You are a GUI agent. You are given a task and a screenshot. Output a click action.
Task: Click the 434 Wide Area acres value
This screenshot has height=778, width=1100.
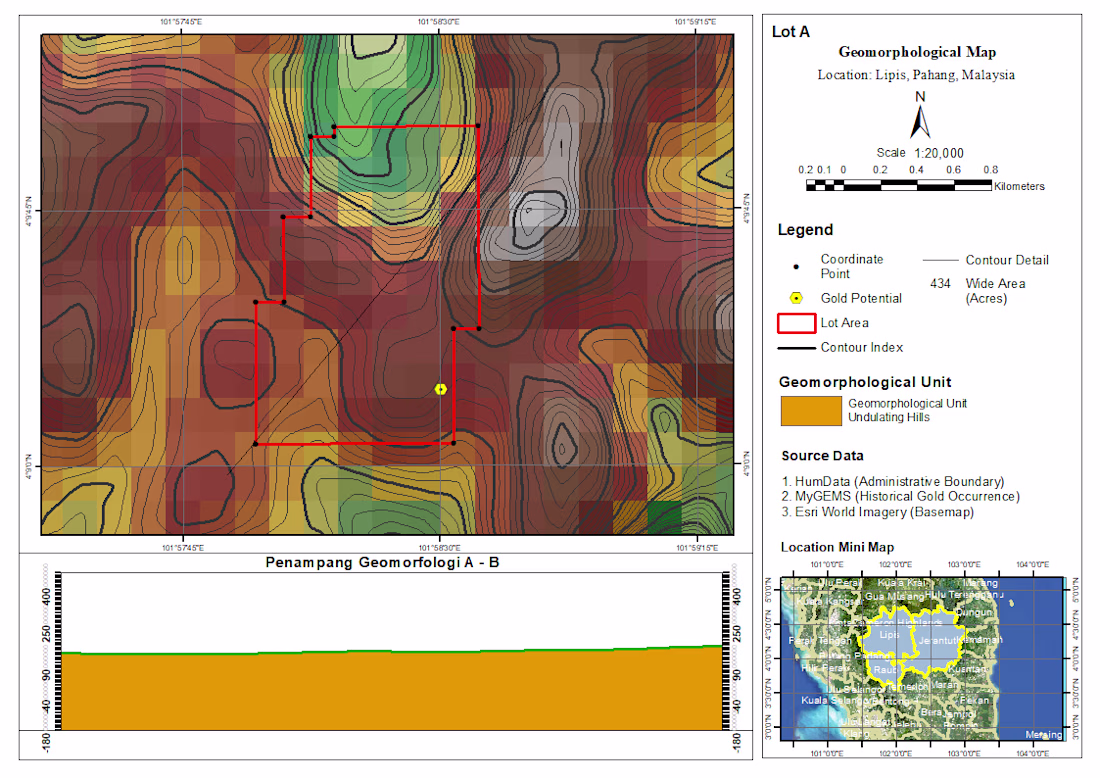click(x=940, y=283)
